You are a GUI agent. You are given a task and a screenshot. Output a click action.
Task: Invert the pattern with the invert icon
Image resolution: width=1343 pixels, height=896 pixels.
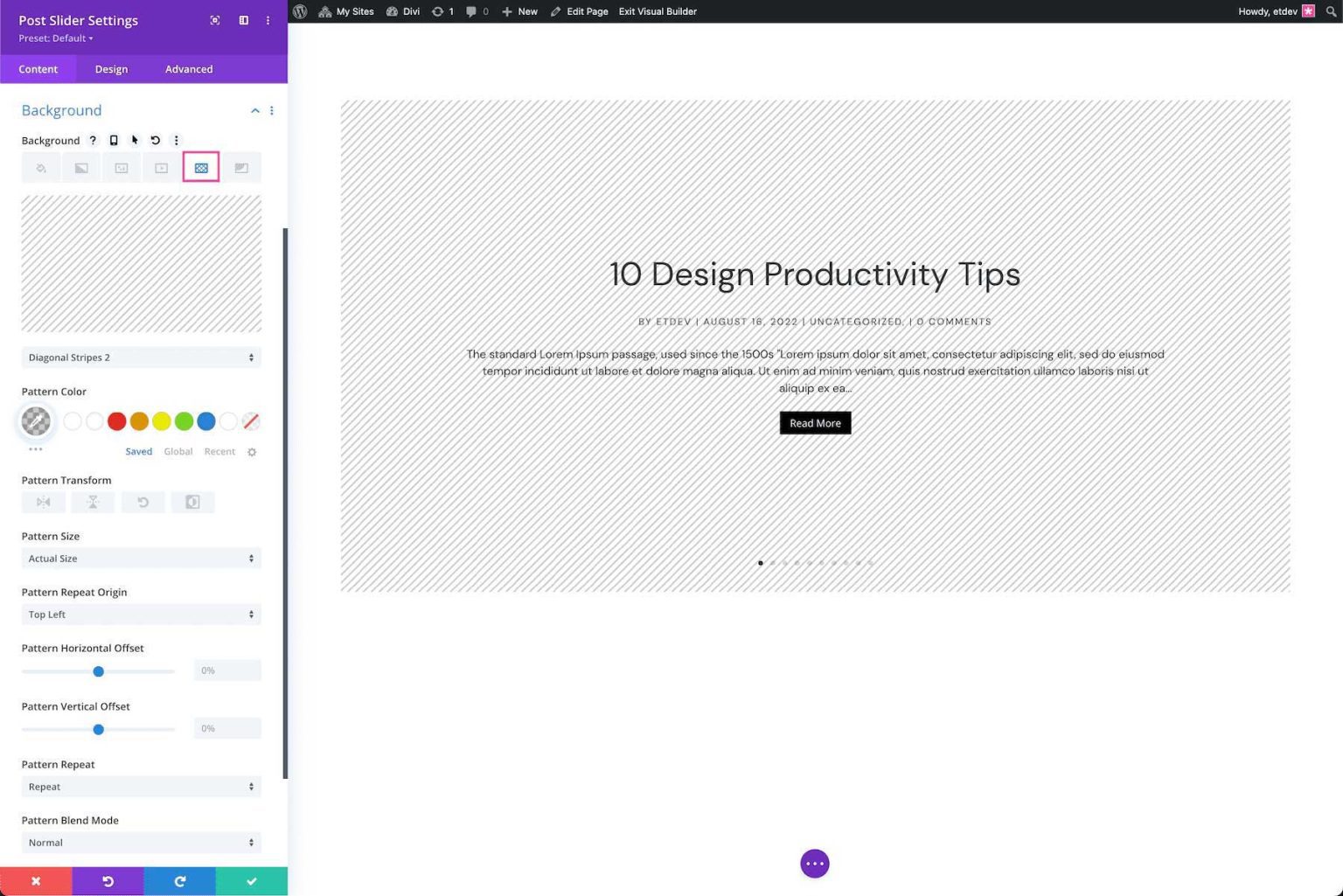pyautogui.click(x=192, y=502)
